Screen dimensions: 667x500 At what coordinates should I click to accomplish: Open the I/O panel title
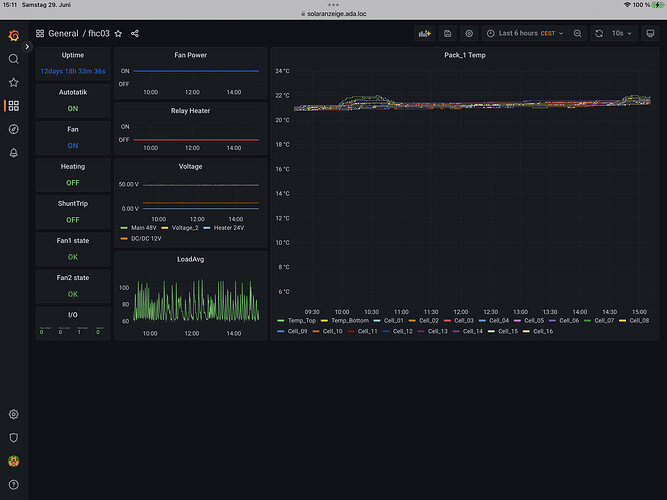pos(73,314)
